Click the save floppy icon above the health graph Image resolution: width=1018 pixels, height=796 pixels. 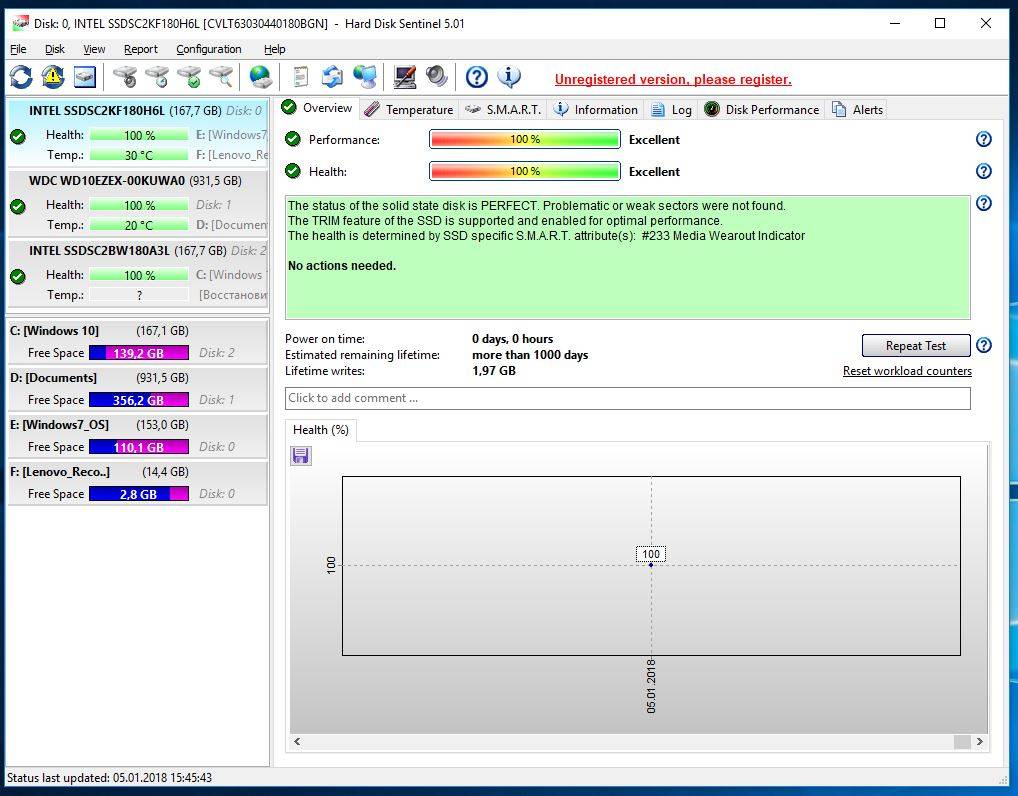click(x=301, y=456)
